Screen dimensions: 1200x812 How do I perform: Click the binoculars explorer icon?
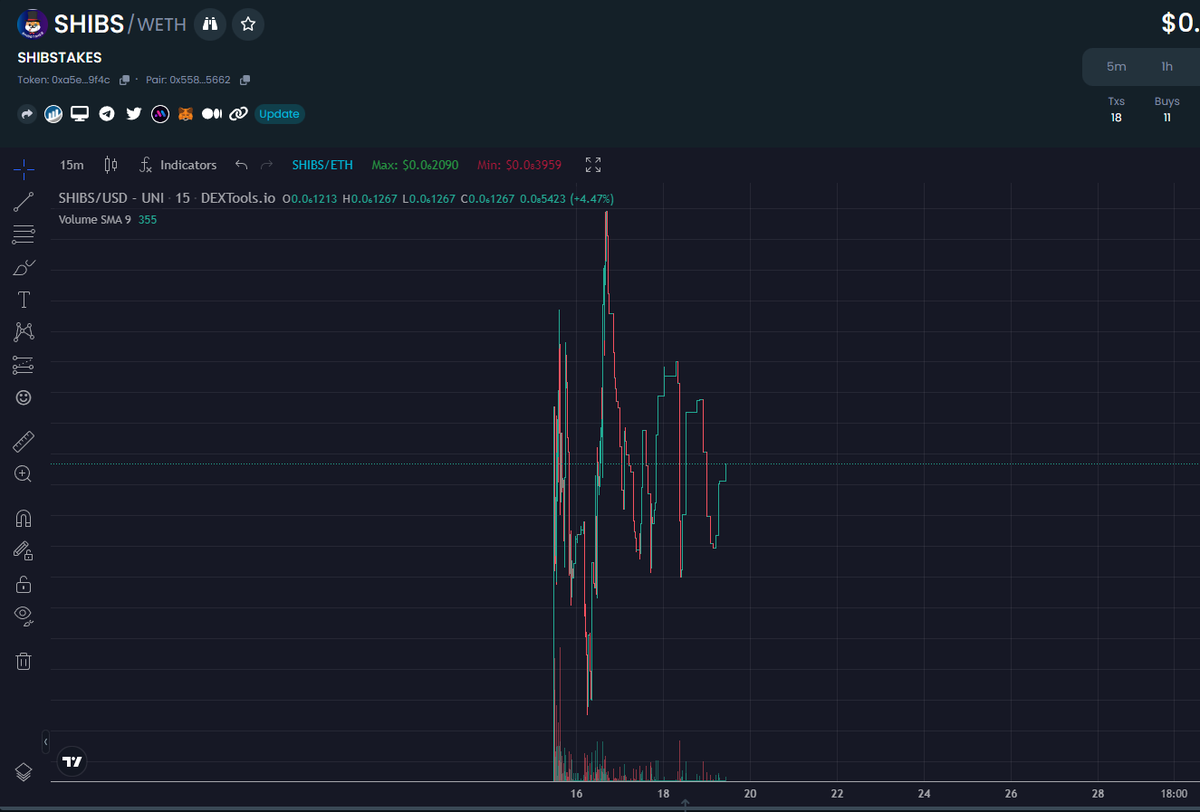coord(209,23)
